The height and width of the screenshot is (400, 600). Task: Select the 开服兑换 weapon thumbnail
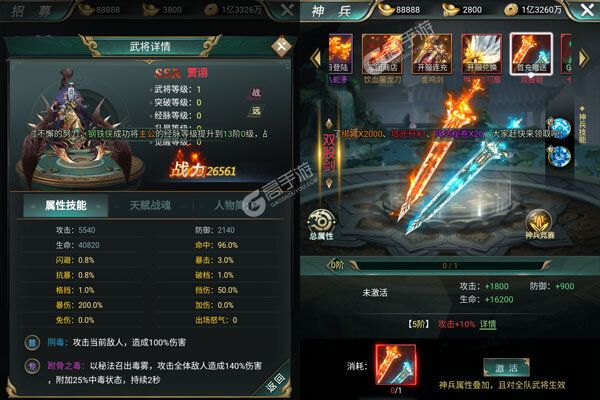[481, 54]
